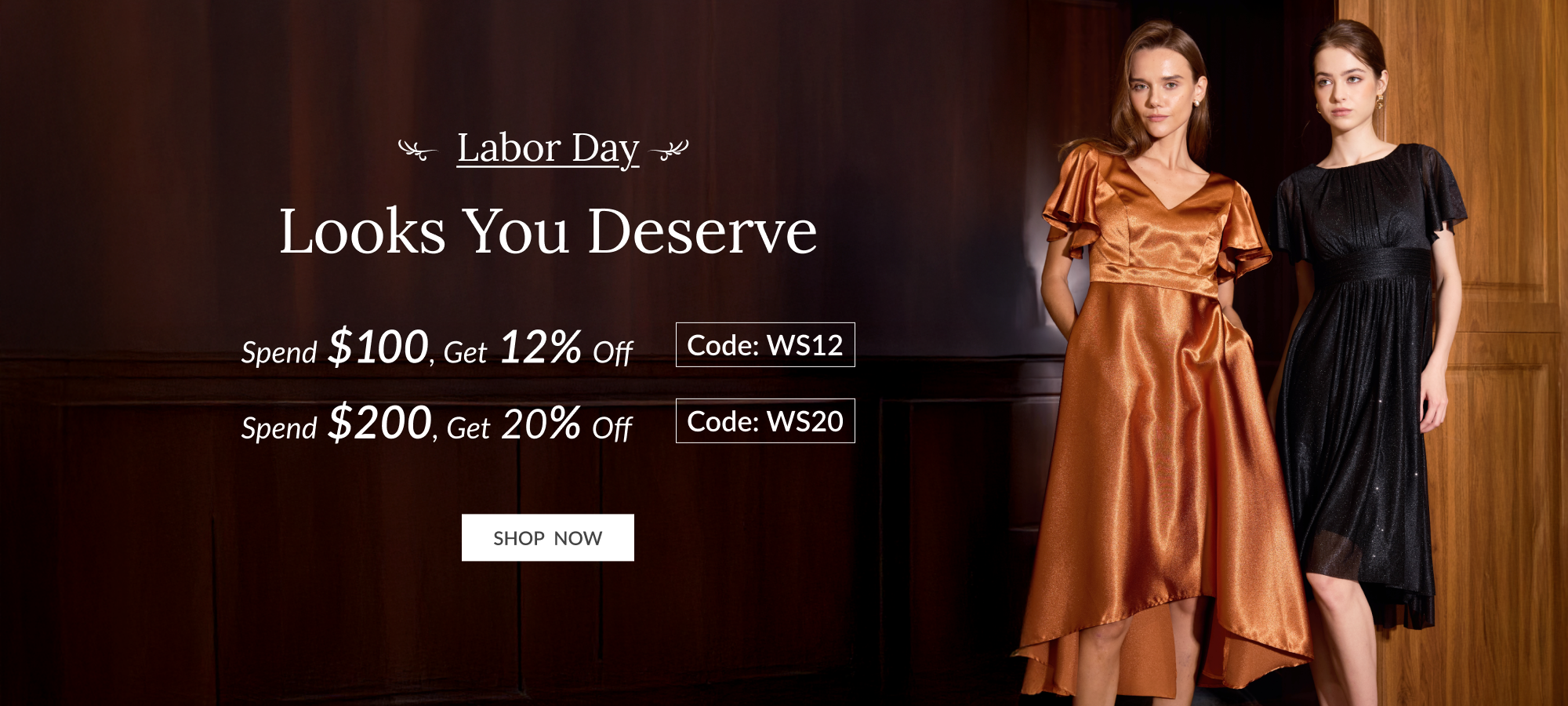Click the gold earring on the black-dress model
The height and width of the screenshot is (706, 1568).
1379,102
